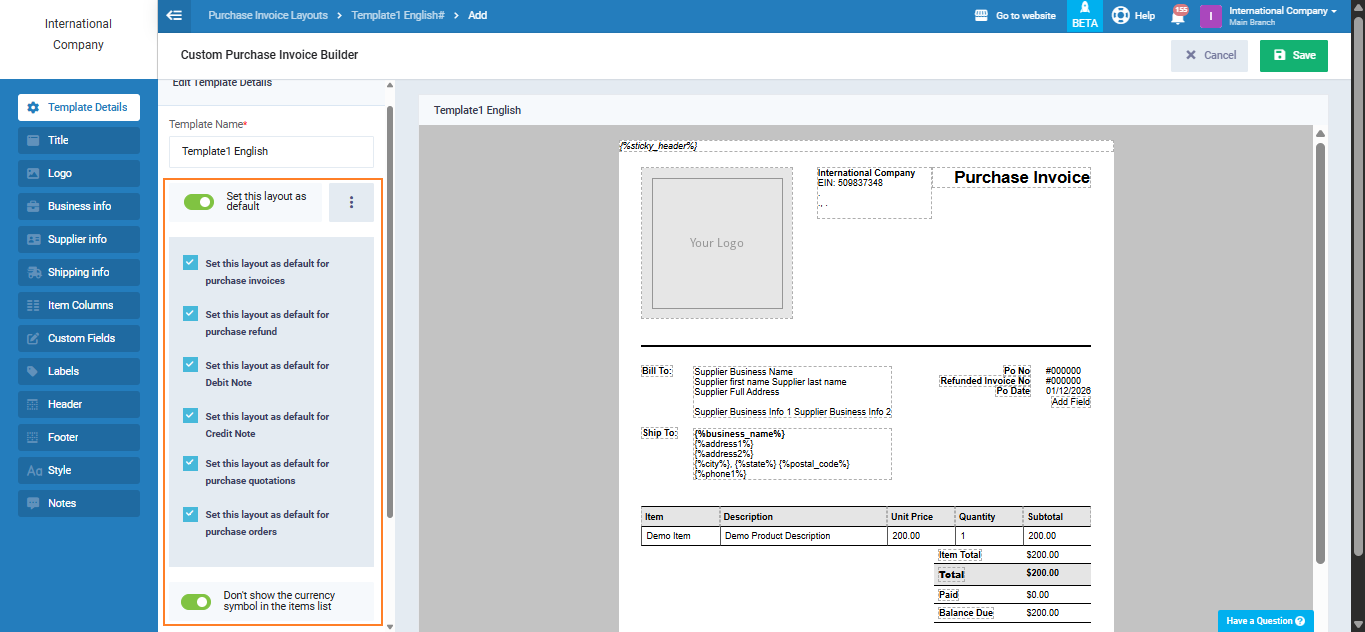
Task: Select the Item Columns tab
Action: click(x=79, y=305)
